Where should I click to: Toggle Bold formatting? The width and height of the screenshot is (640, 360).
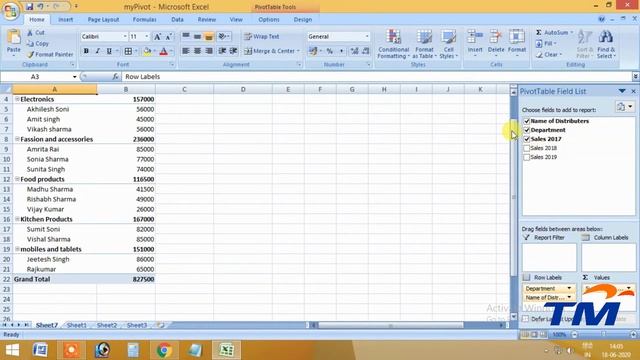click(86, 51)
